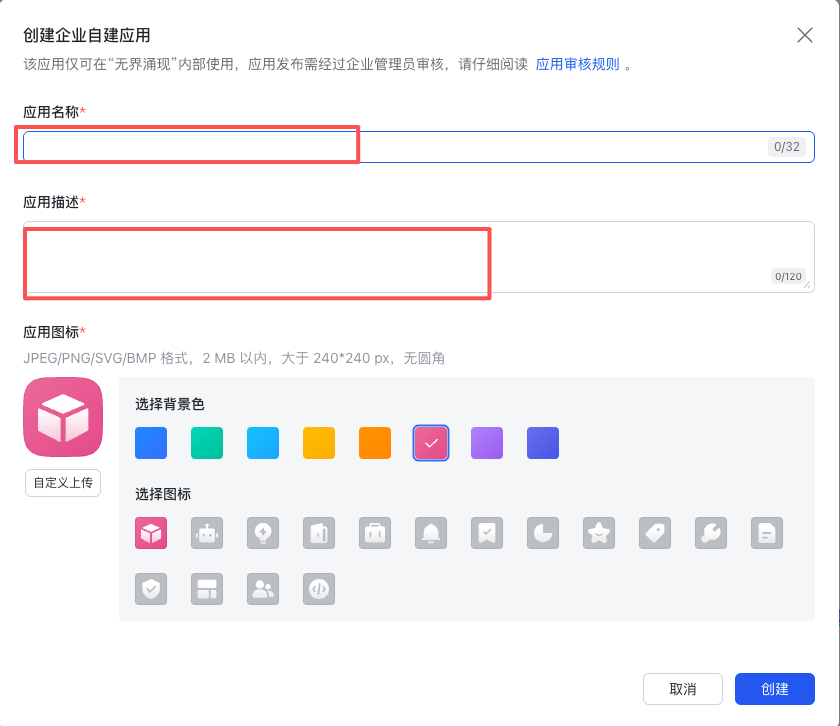The image size is (840, 726).
Task: Choose the star app icon
Action: (599, 533)
